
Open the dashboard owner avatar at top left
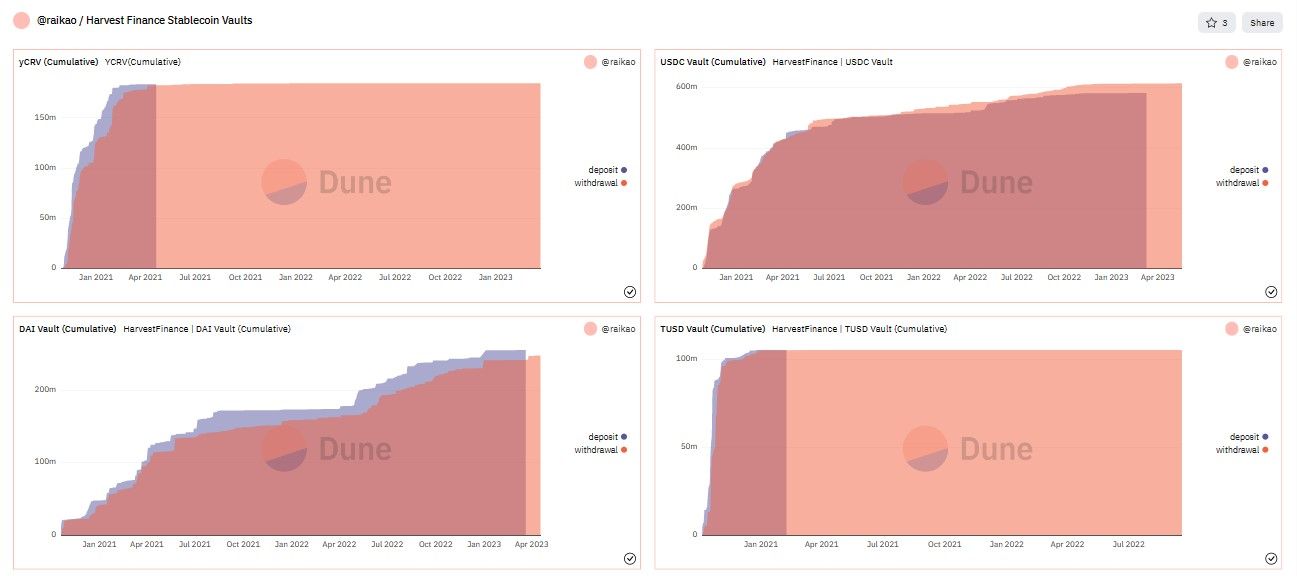click(x=21, y=20)
